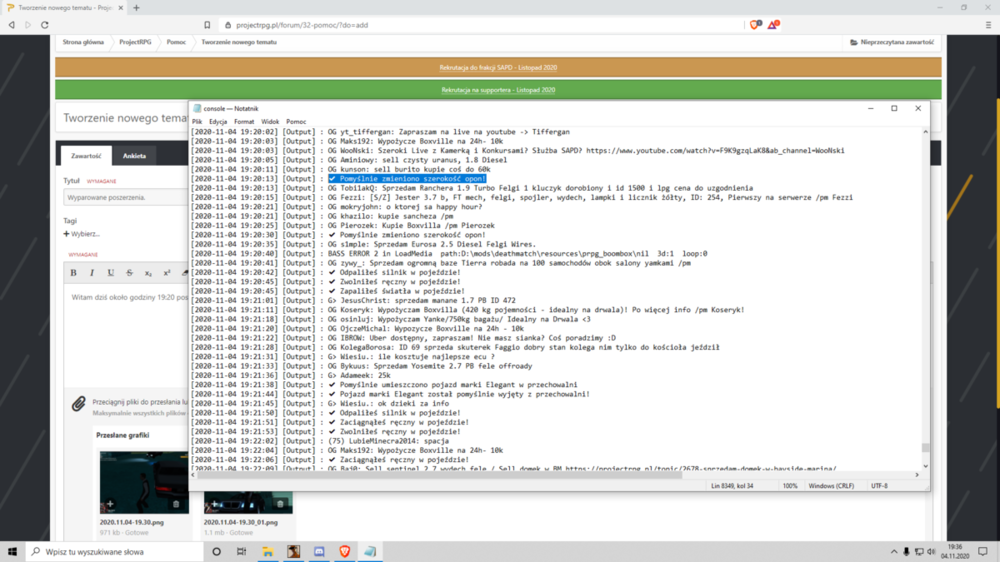
Task: Toggle bold formatting in the editor
Action: [x=73, y=273]
